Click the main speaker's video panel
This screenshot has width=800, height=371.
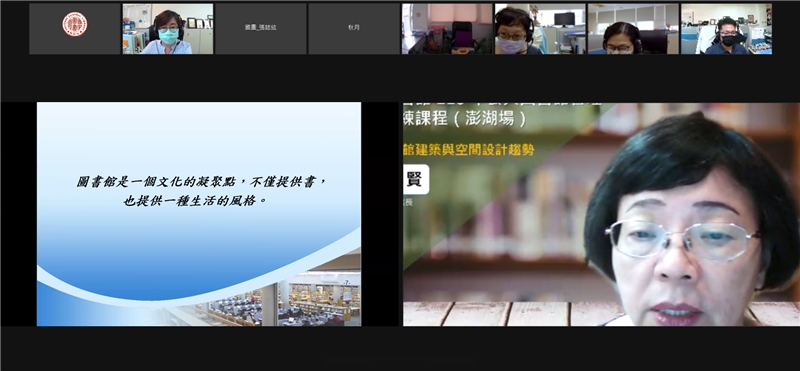point(601,214)
